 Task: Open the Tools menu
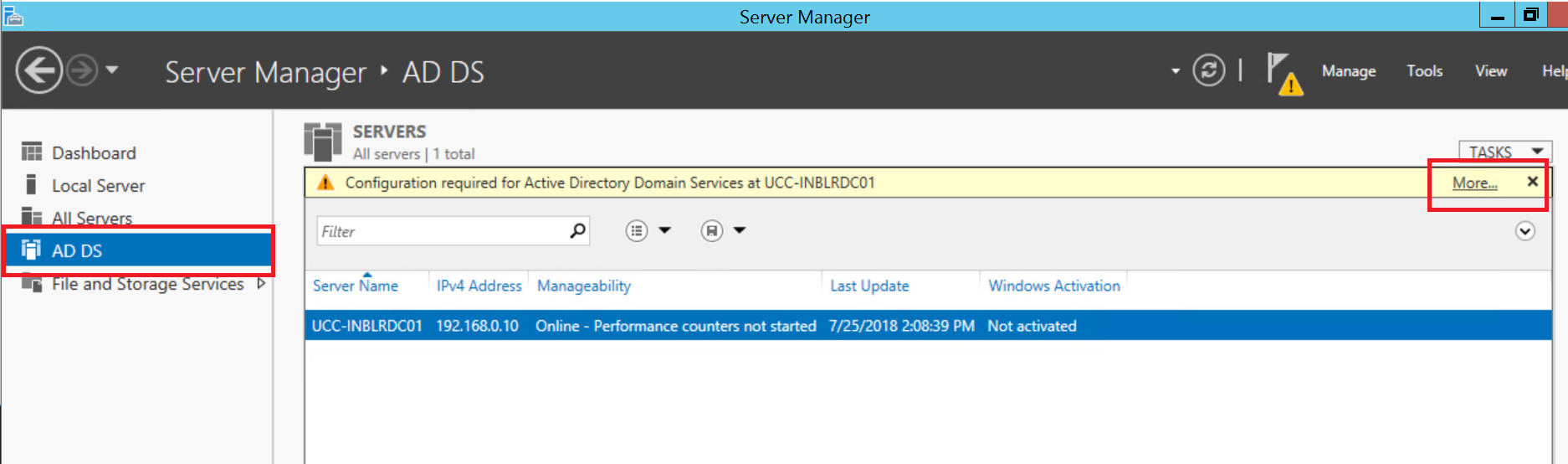coord(1424,71)
